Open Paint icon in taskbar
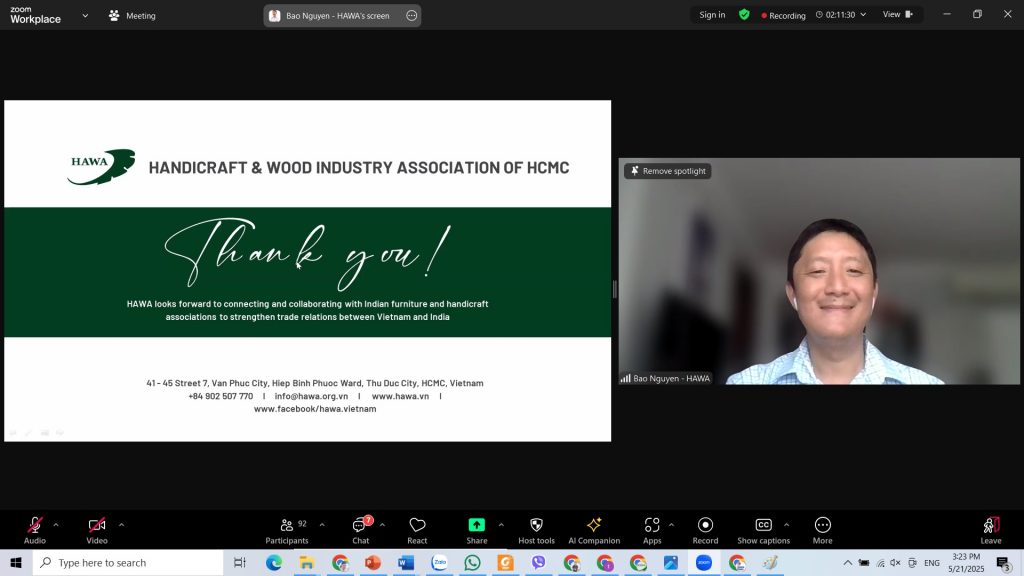1024x576 pixels. 771,562
